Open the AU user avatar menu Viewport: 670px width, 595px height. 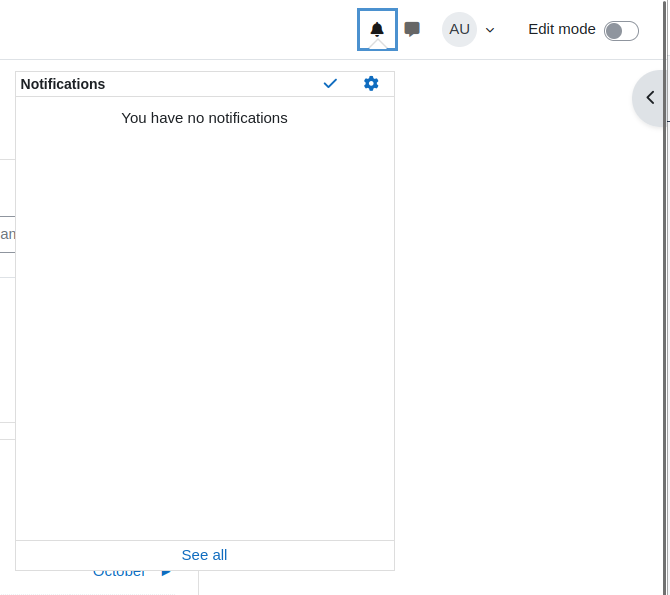click(459, 29)
